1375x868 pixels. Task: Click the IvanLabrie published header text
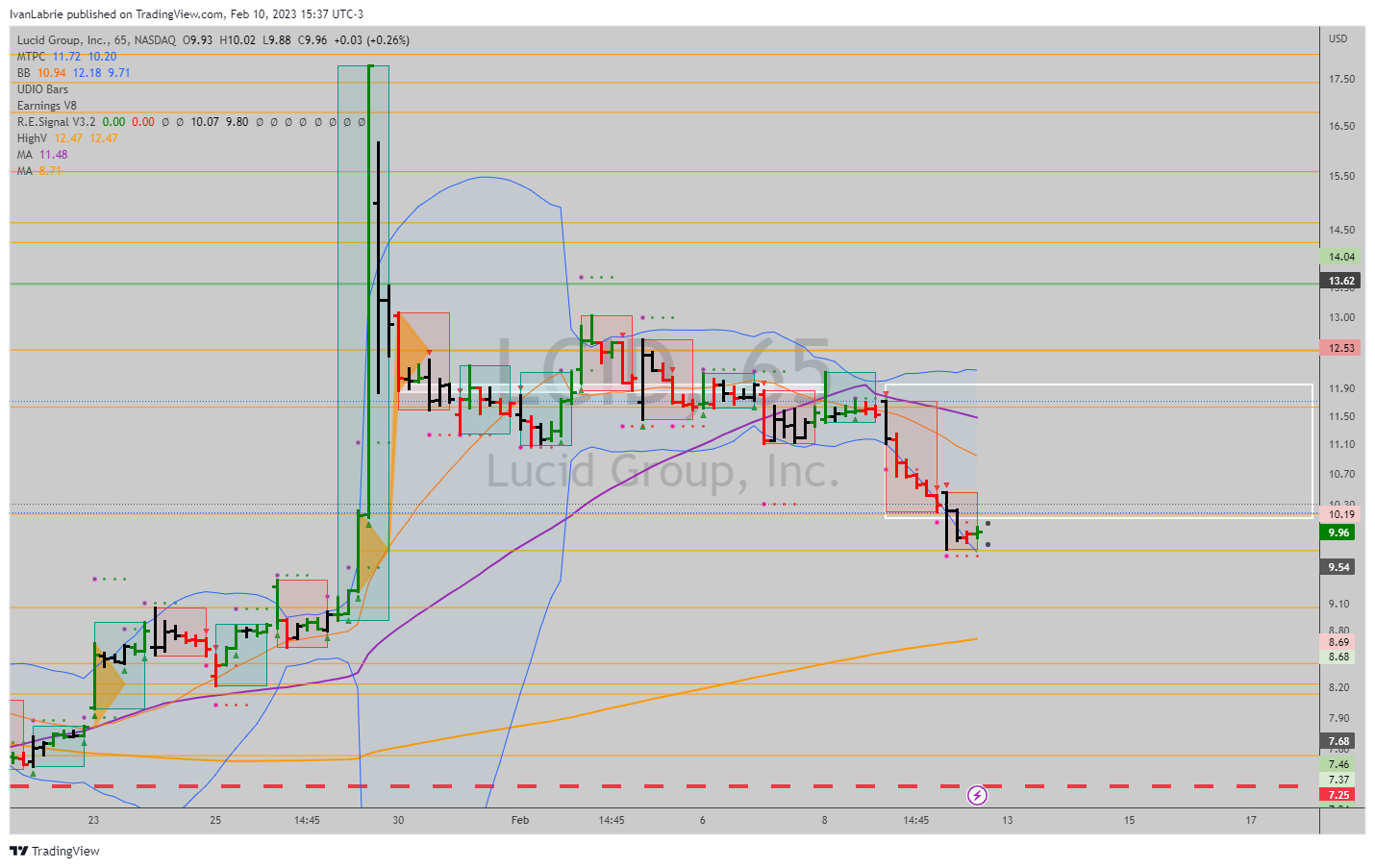[187, 14]
